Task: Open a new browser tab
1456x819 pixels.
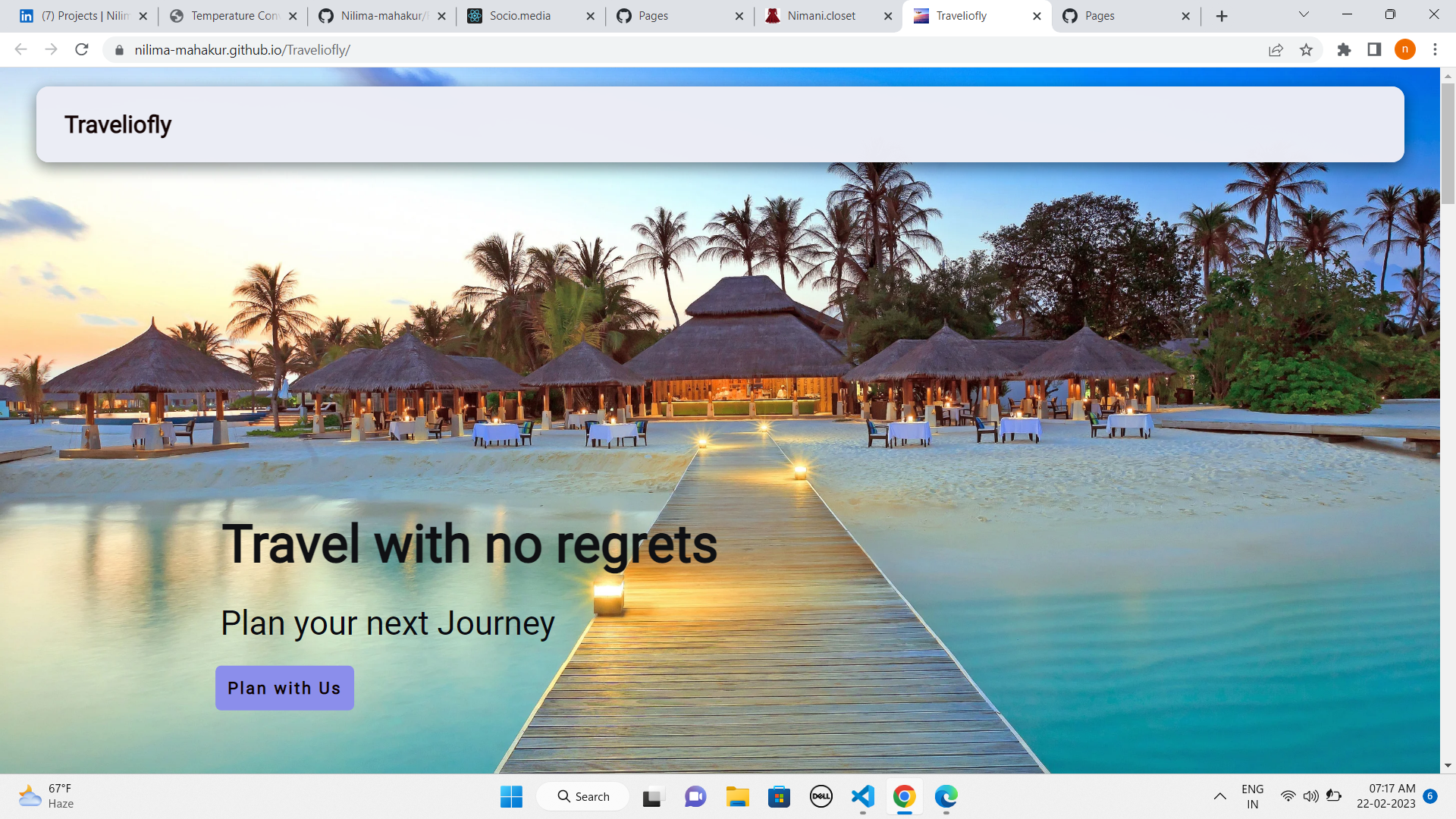Action: point(1222,16)
